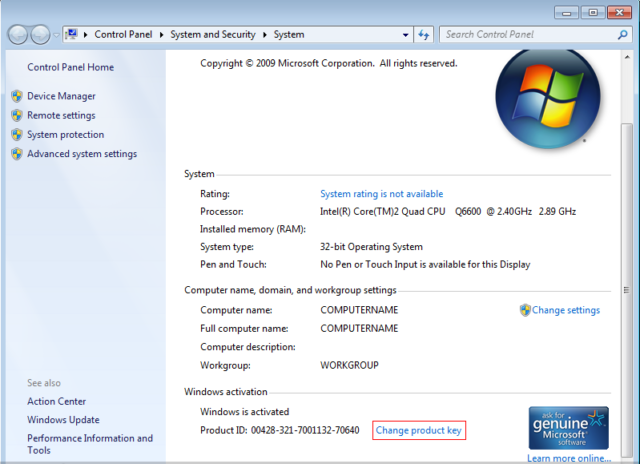
Task: Click the processor Intel Core2 Quad text
Action: pos(448,211)
